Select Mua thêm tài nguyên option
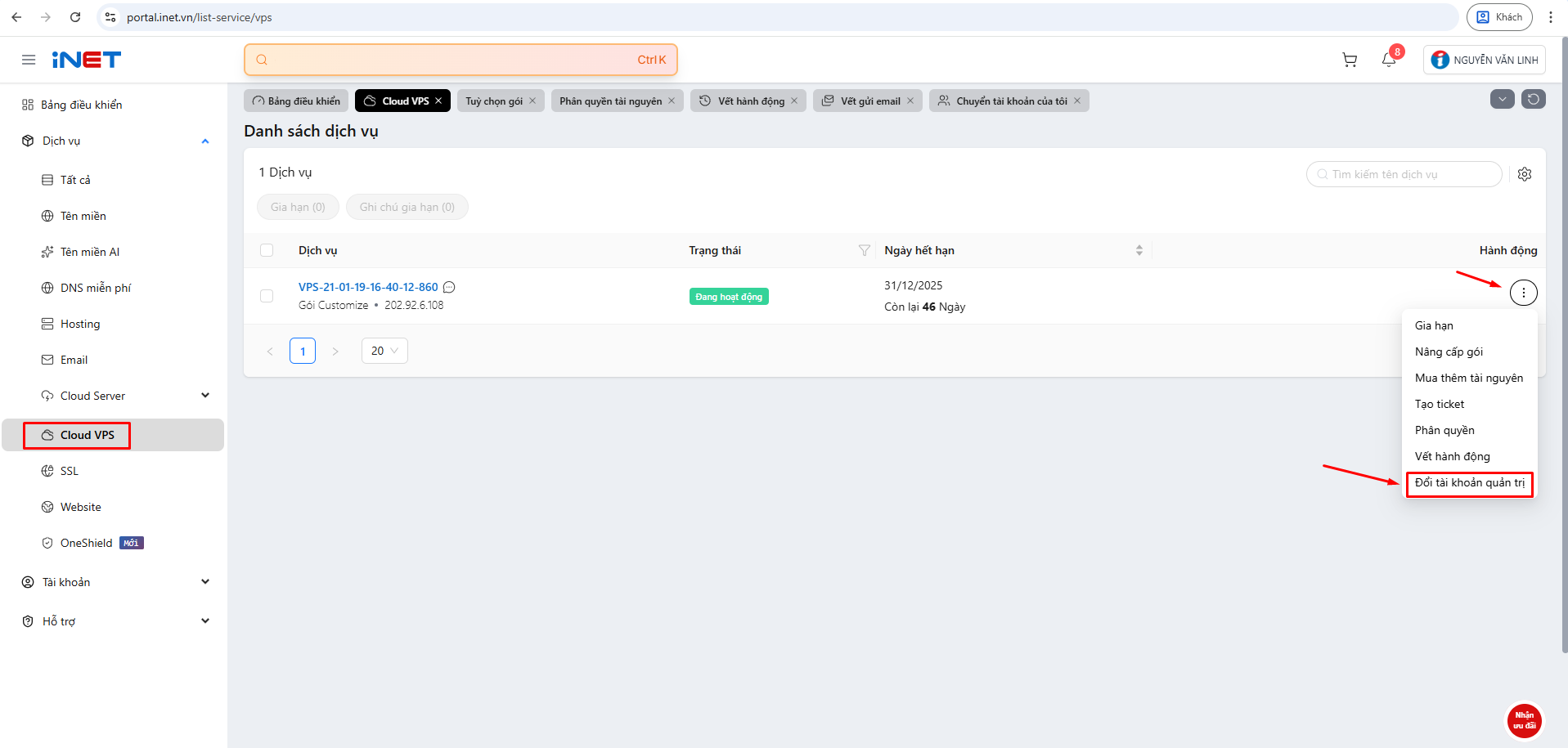The image size is (1568, 748). [1470, 378]
